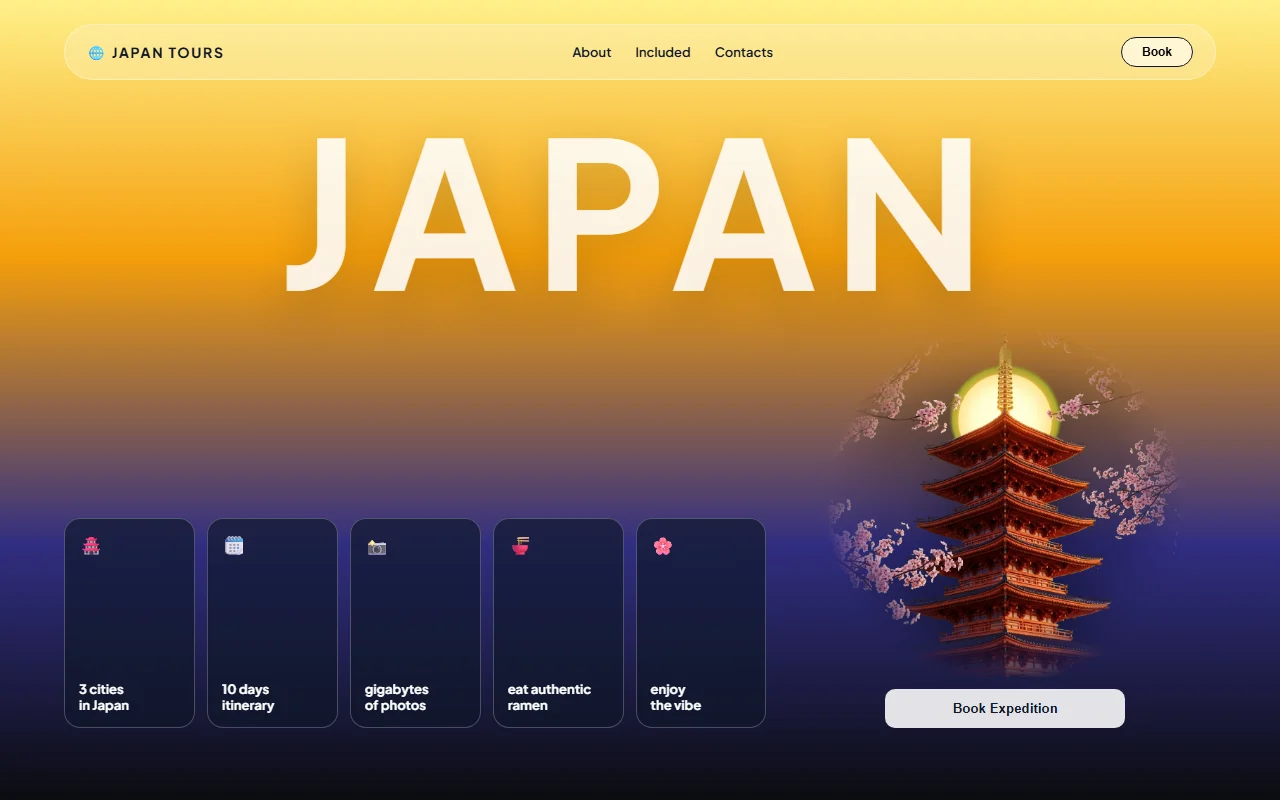Go to the Included section

tap(663, 52)
